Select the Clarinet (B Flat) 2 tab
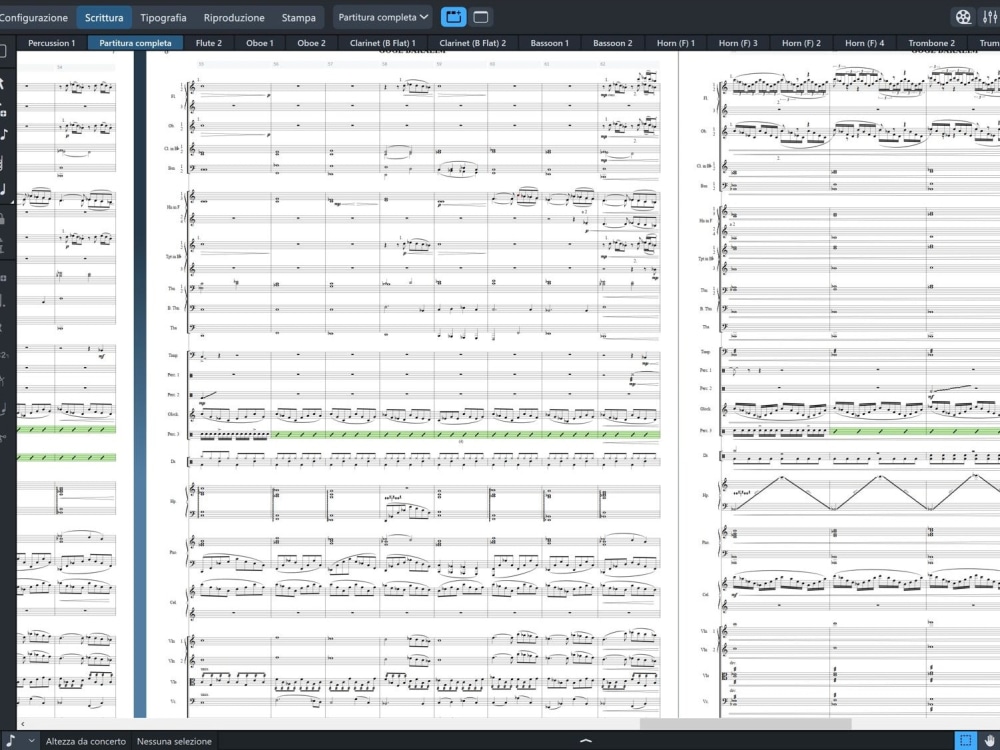Viewport: 1000px width, 750px height. 473,43
